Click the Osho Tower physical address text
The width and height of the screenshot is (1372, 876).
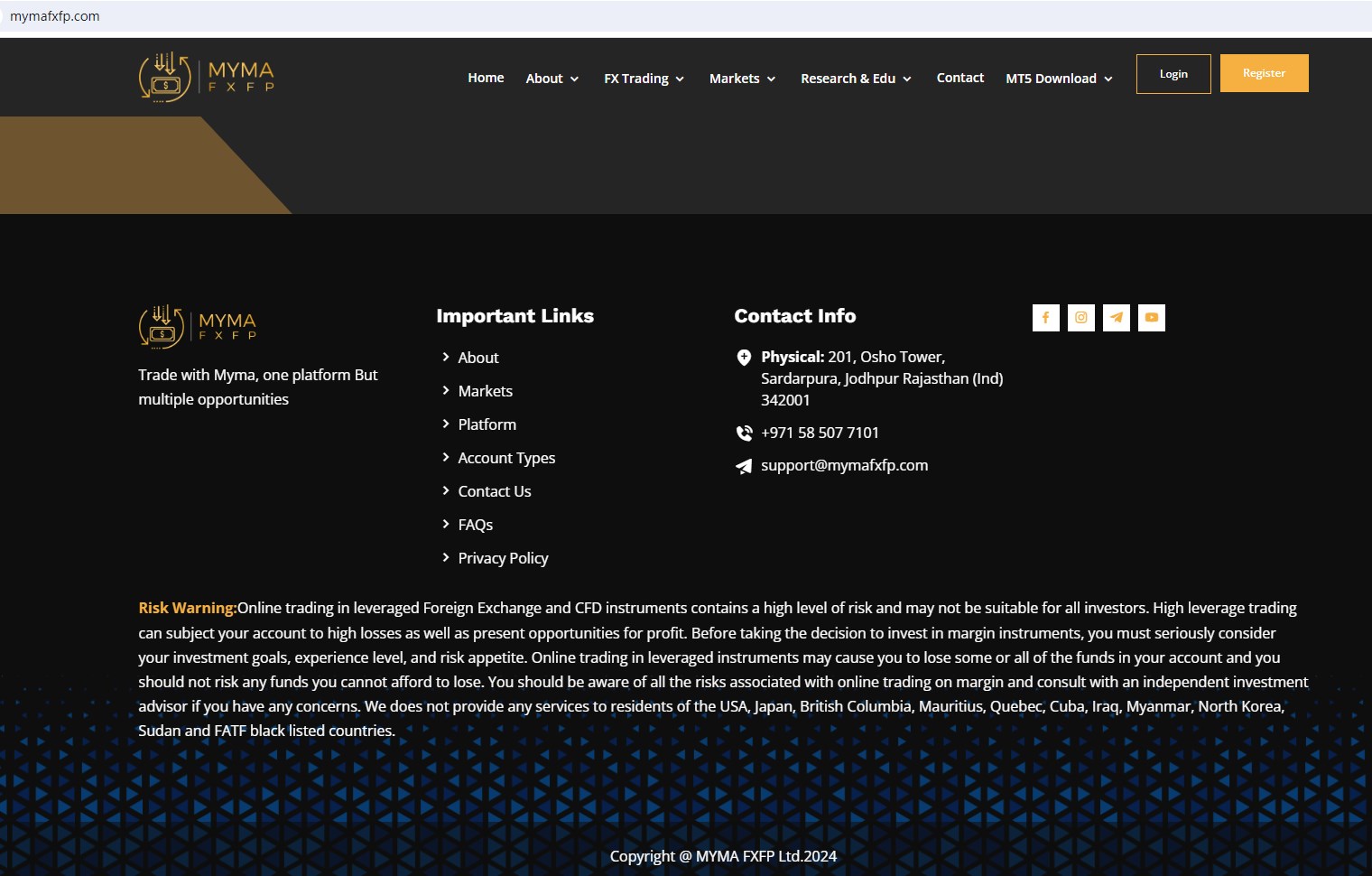(x=882, y=378)
